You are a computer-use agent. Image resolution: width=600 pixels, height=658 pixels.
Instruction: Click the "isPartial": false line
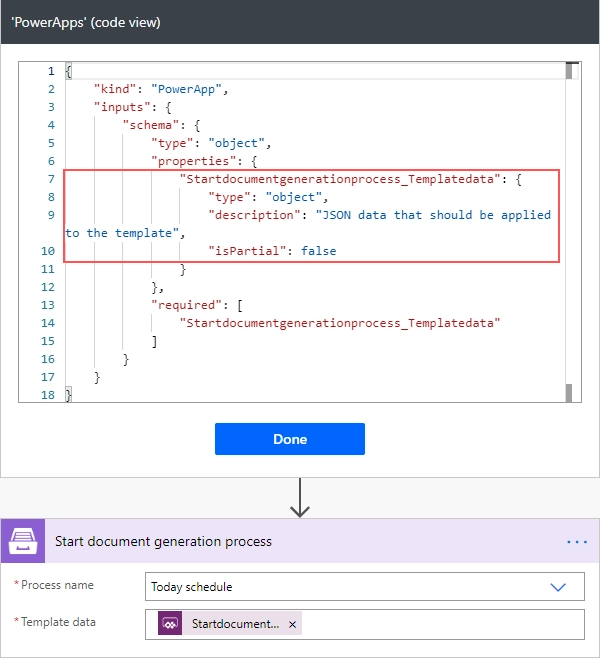click(272, 251)
